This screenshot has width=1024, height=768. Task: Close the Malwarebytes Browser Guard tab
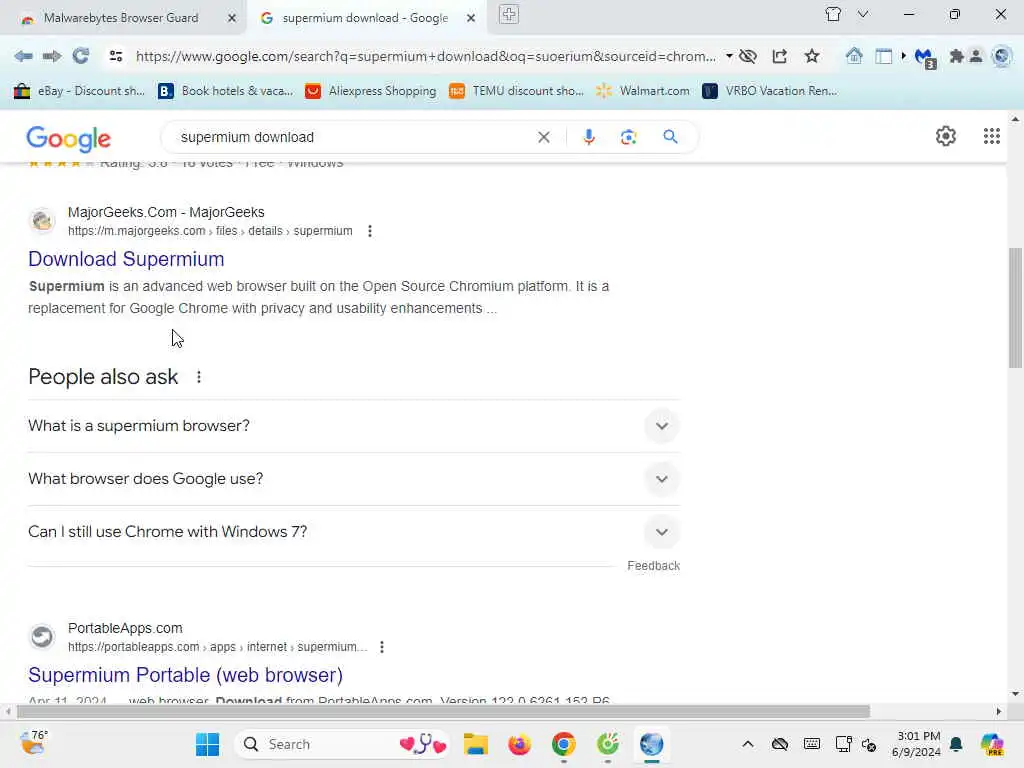[x=232, y=18]
